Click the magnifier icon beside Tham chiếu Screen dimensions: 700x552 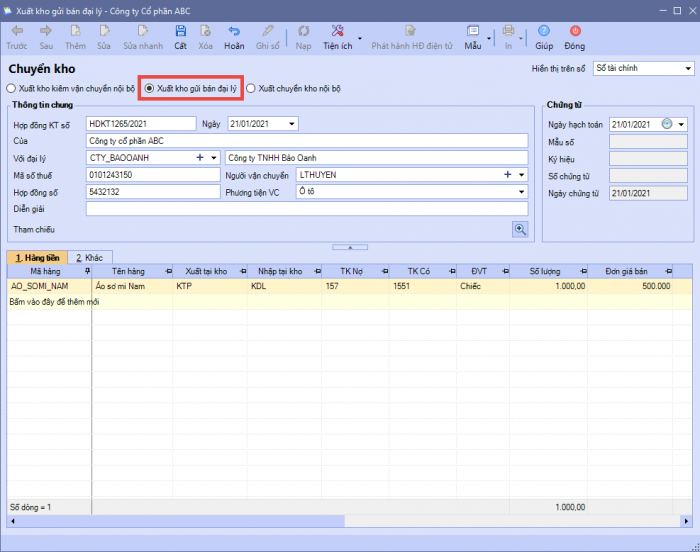point(520,229)
